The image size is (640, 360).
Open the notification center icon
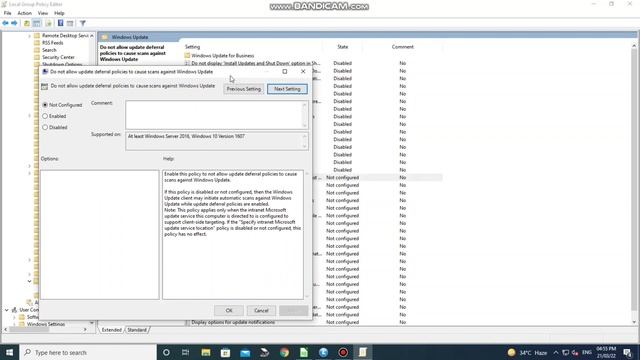click(x=628, y=352)
